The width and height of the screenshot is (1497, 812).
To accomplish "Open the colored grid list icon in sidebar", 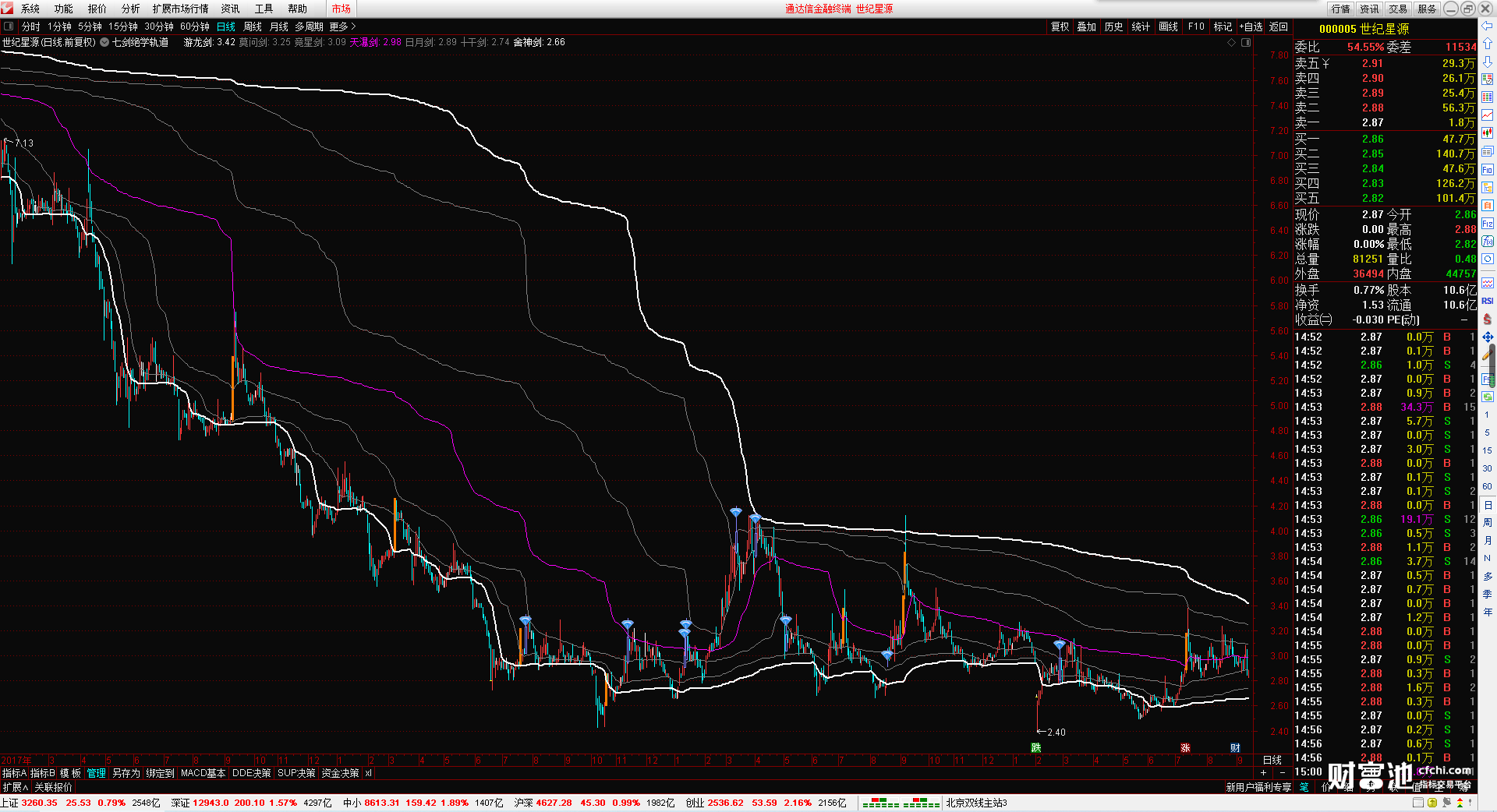I will coord(1488,97).
